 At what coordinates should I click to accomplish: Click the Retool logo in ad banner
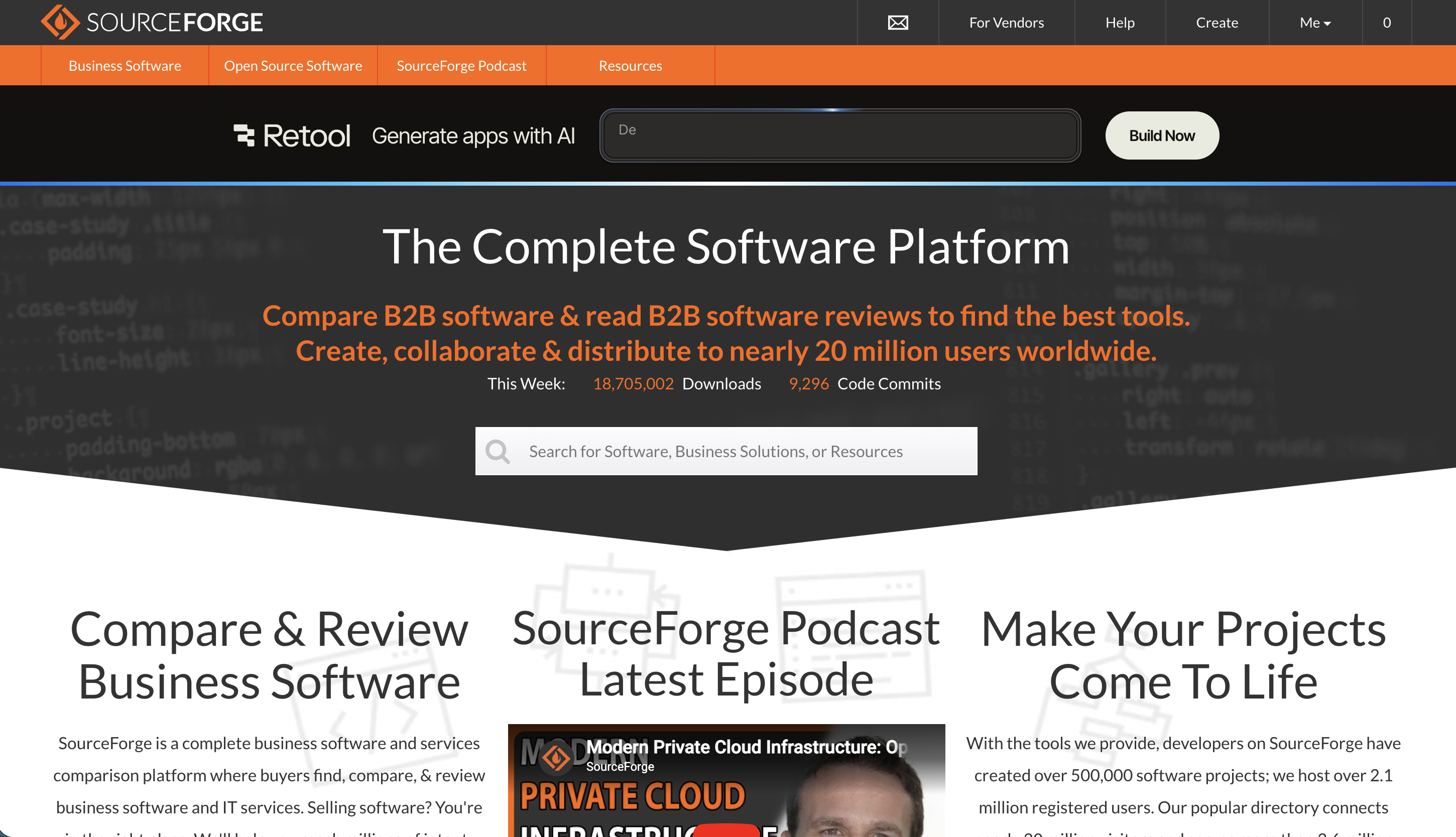click(292, 135)
